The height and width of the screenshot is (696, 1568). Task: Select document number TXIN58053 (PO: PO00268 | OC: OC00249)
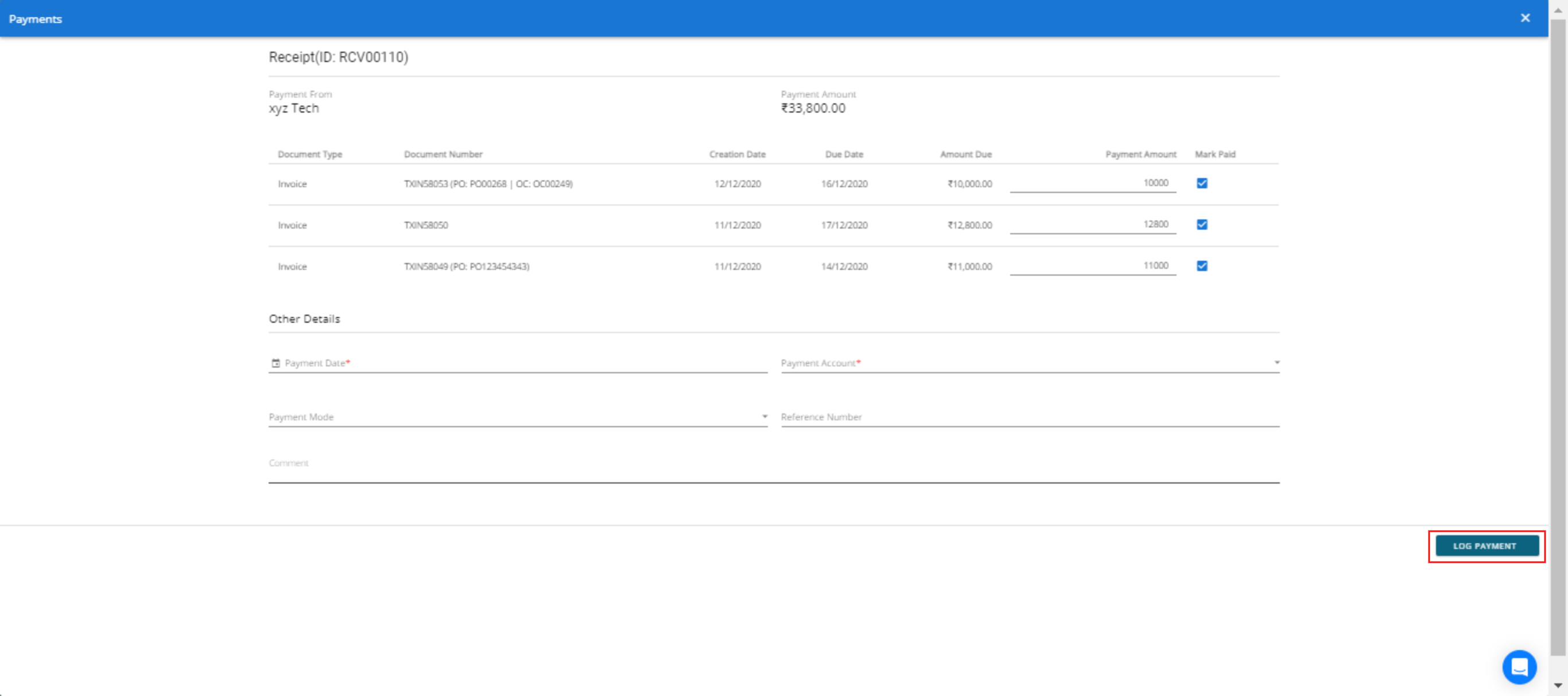[488, 184]
